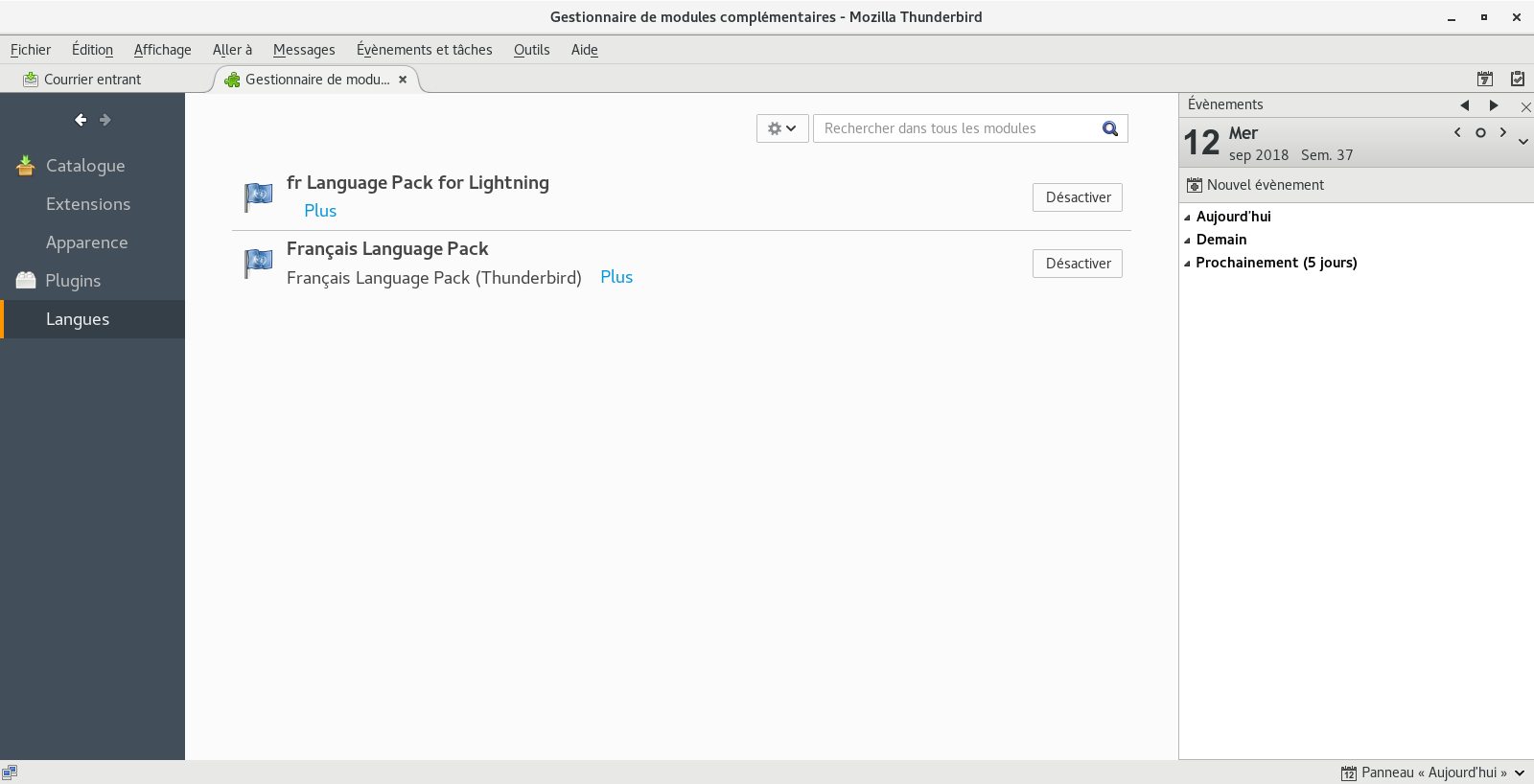Click the Français Language Pack flag icon
1534x784 pixels.
258,264
